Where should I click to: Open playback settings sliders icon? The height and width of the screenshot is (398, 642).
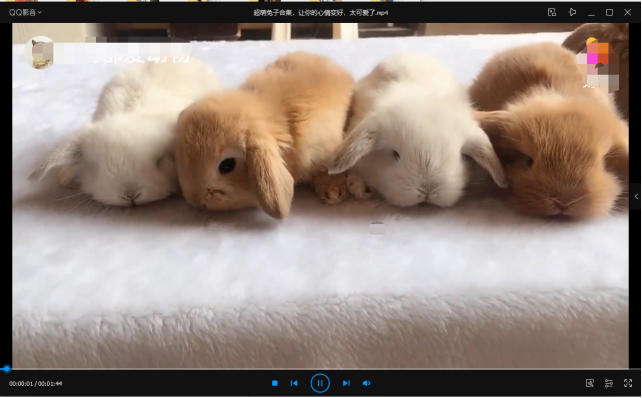point(609,383)
